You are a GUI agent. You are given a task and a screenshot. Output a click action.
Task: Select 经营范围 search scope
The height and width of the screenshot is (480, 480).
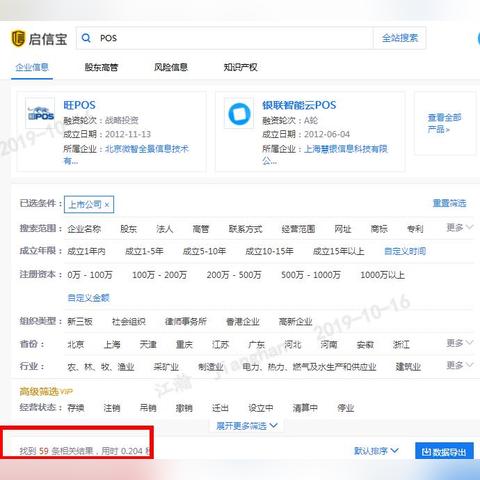[298, 229]
